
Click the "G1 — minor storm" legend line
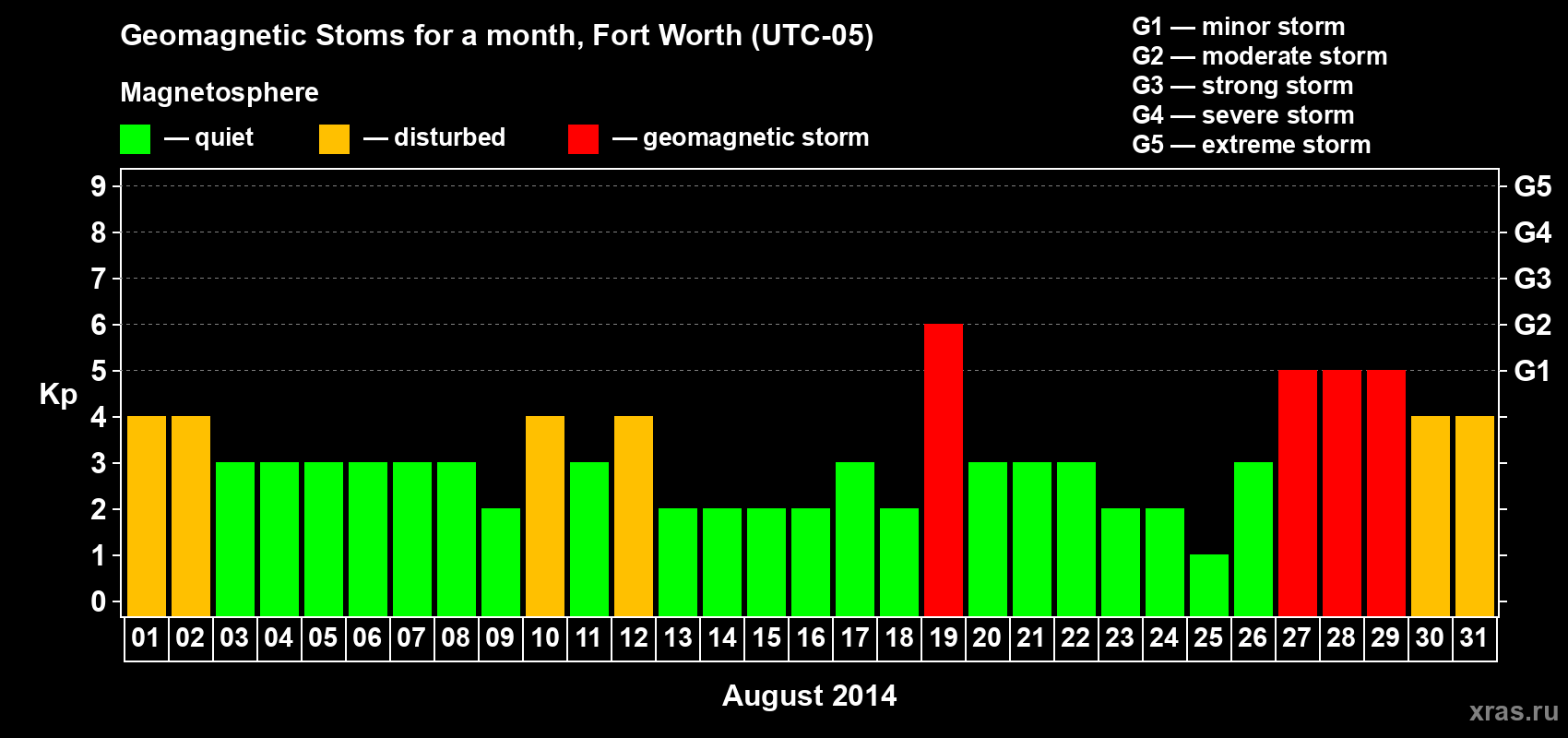[x=1239, y=27]
